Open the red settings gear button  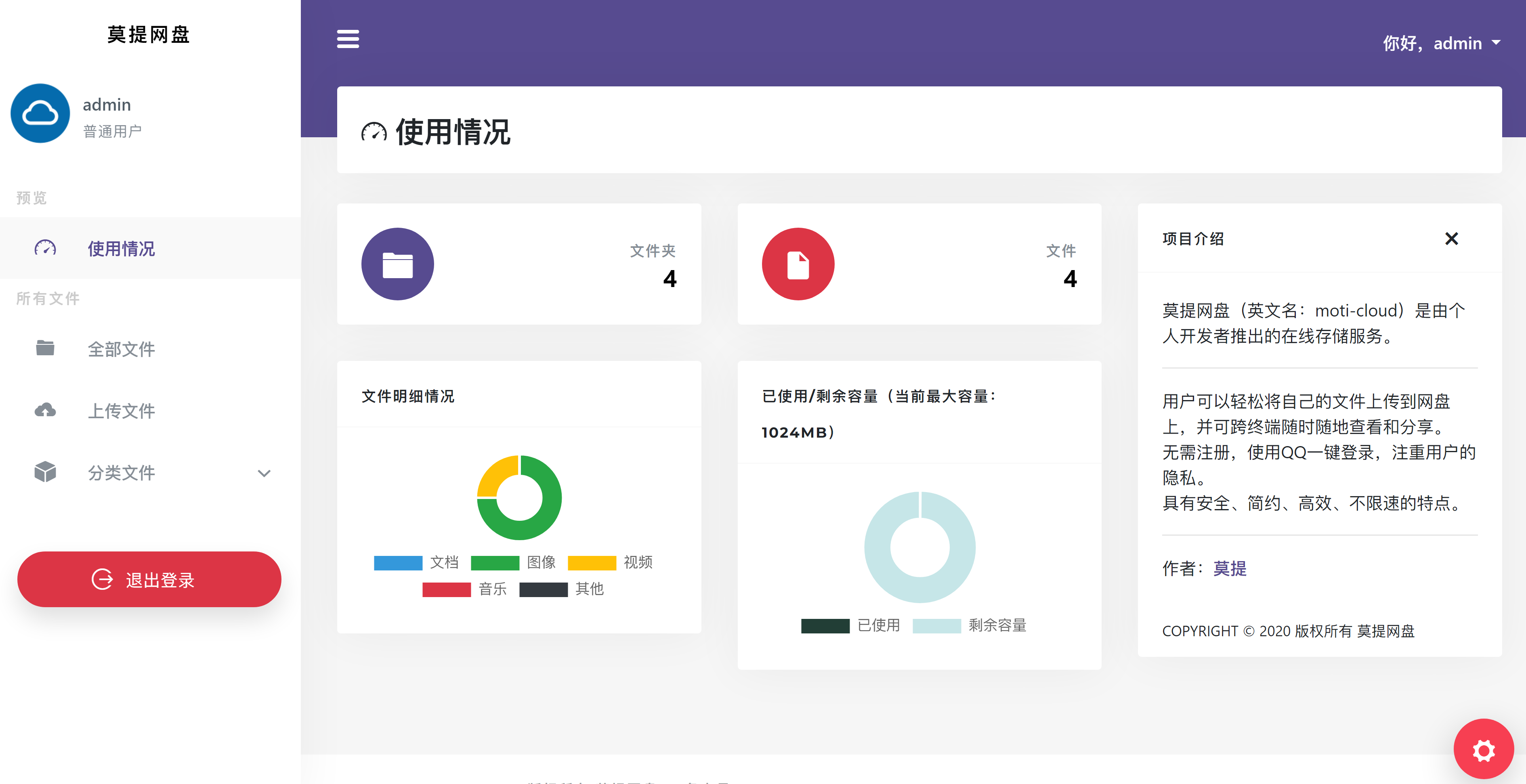point(1483,750)
